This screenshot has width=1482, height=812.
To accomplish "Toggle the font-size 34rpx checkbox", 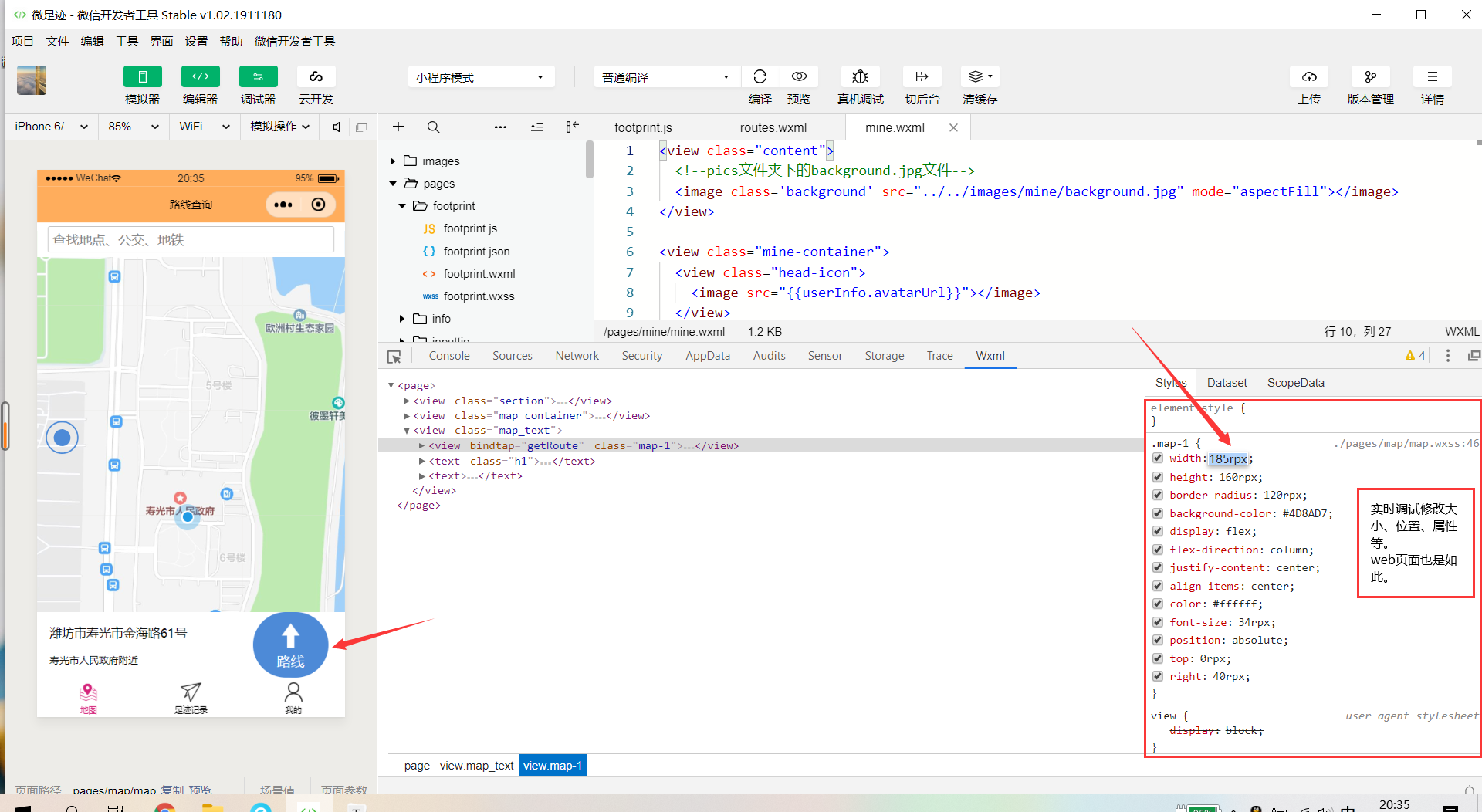I will coord(1158,622).
